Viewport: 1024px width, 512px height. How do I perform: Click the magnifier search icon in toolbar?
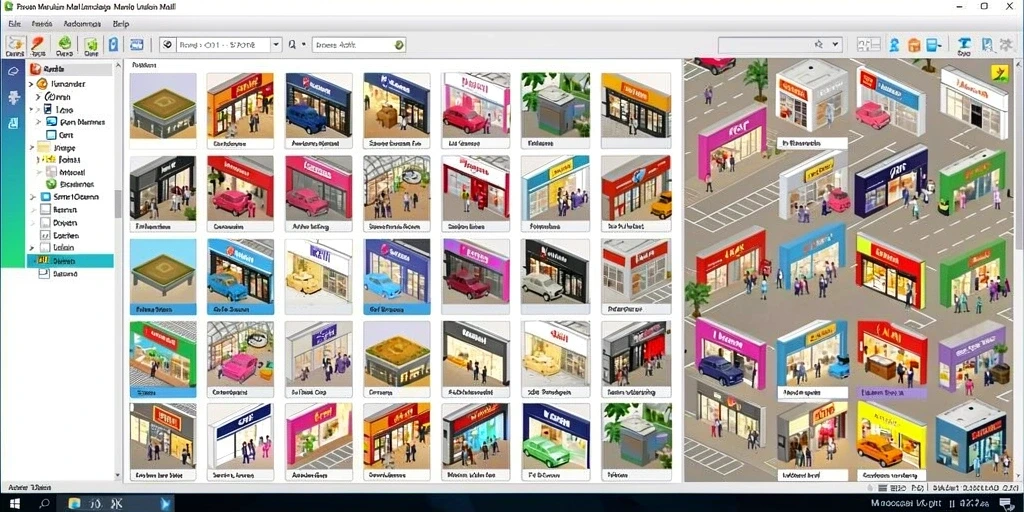pos(292,44)
